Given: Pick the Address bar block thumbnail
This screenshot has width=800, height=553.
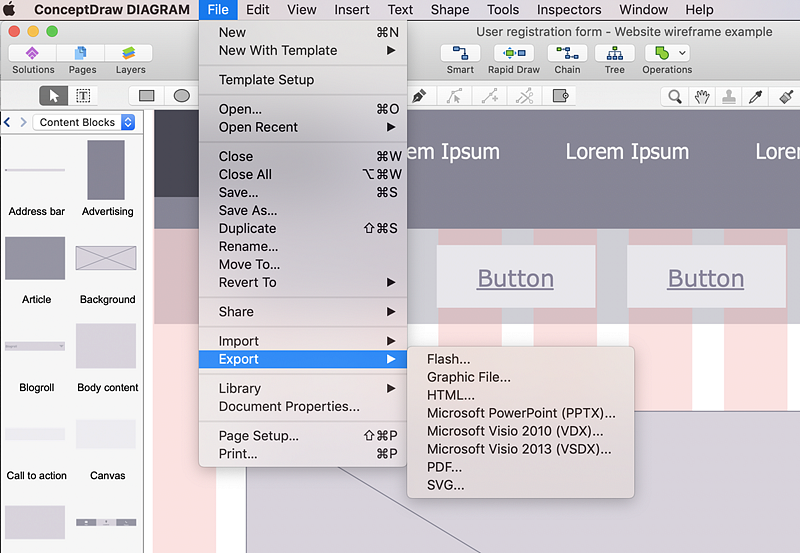Looking at the screenshot, I should coord(35,170).
